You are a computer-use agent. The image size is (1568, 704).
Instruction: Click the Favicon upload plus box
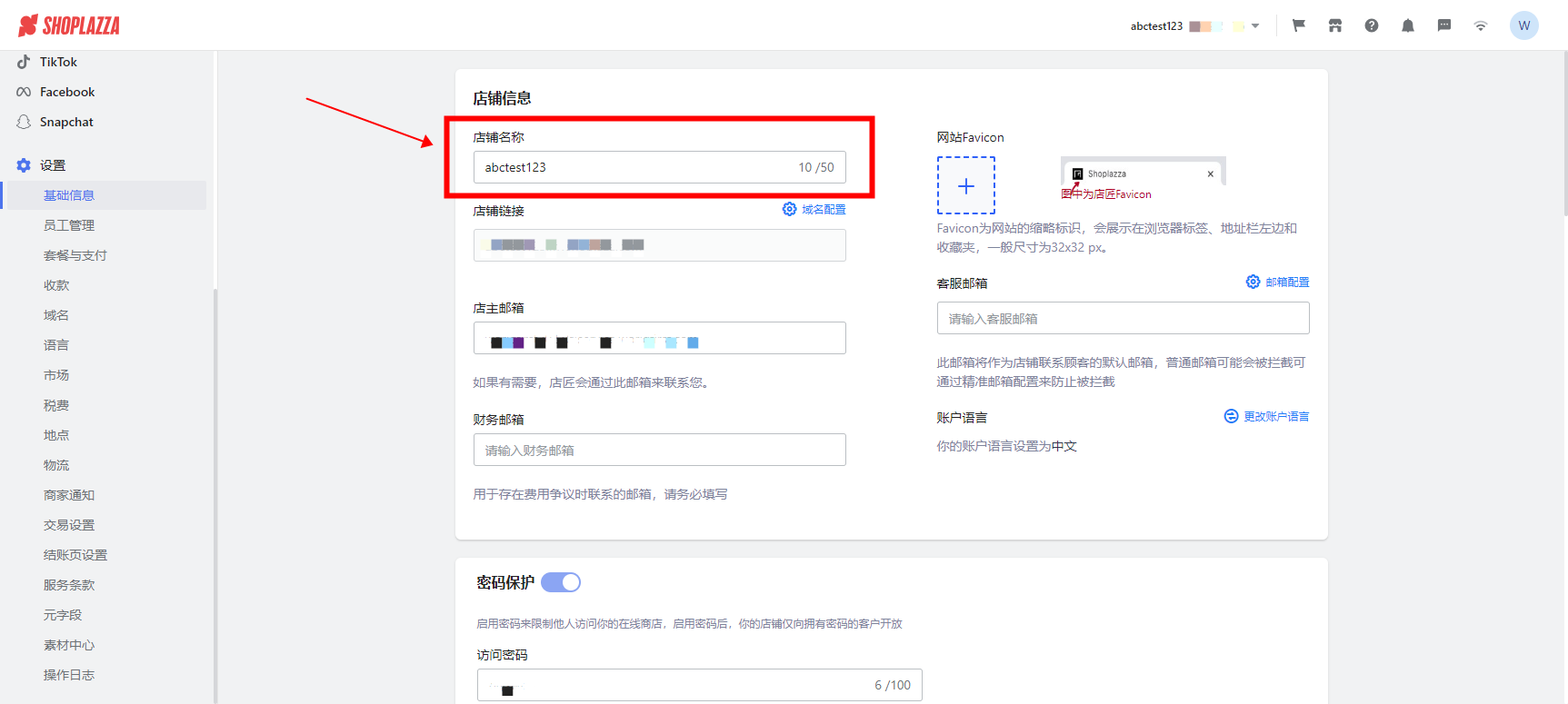[x=965, y=185]
